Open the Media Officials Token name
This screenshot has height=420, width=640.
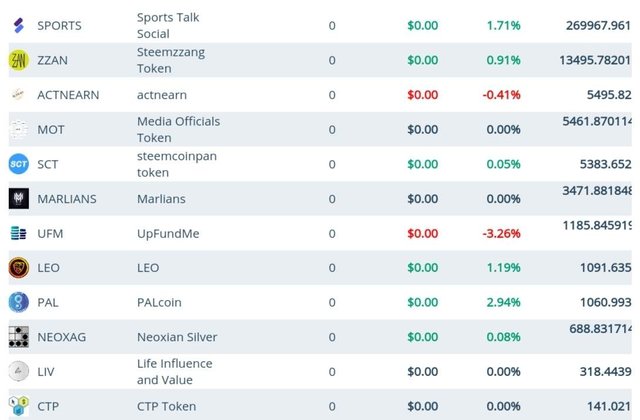coord(178,129)
